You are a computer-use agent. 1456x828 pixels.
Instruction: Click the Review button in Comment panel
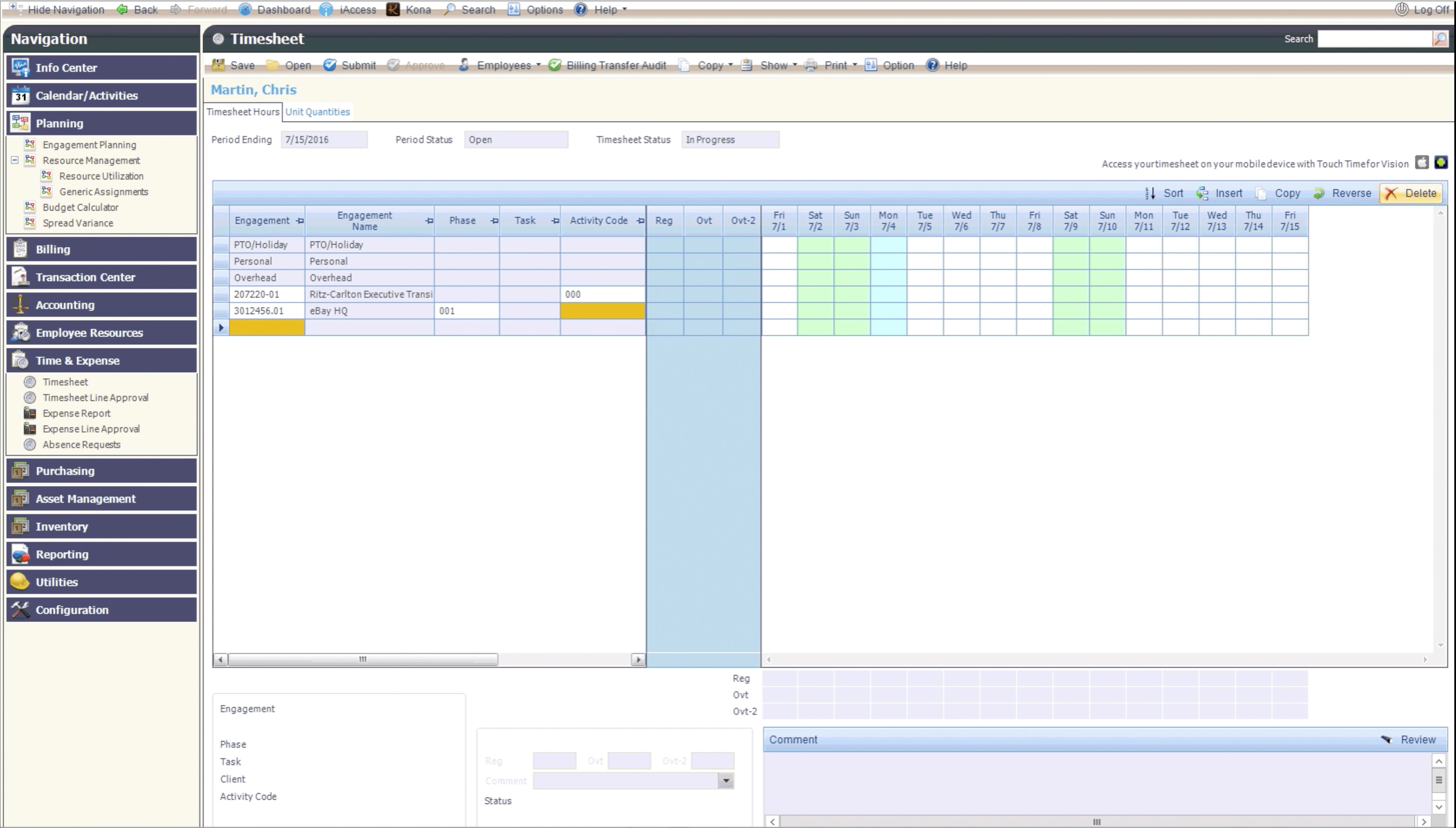pos(1408,739)
